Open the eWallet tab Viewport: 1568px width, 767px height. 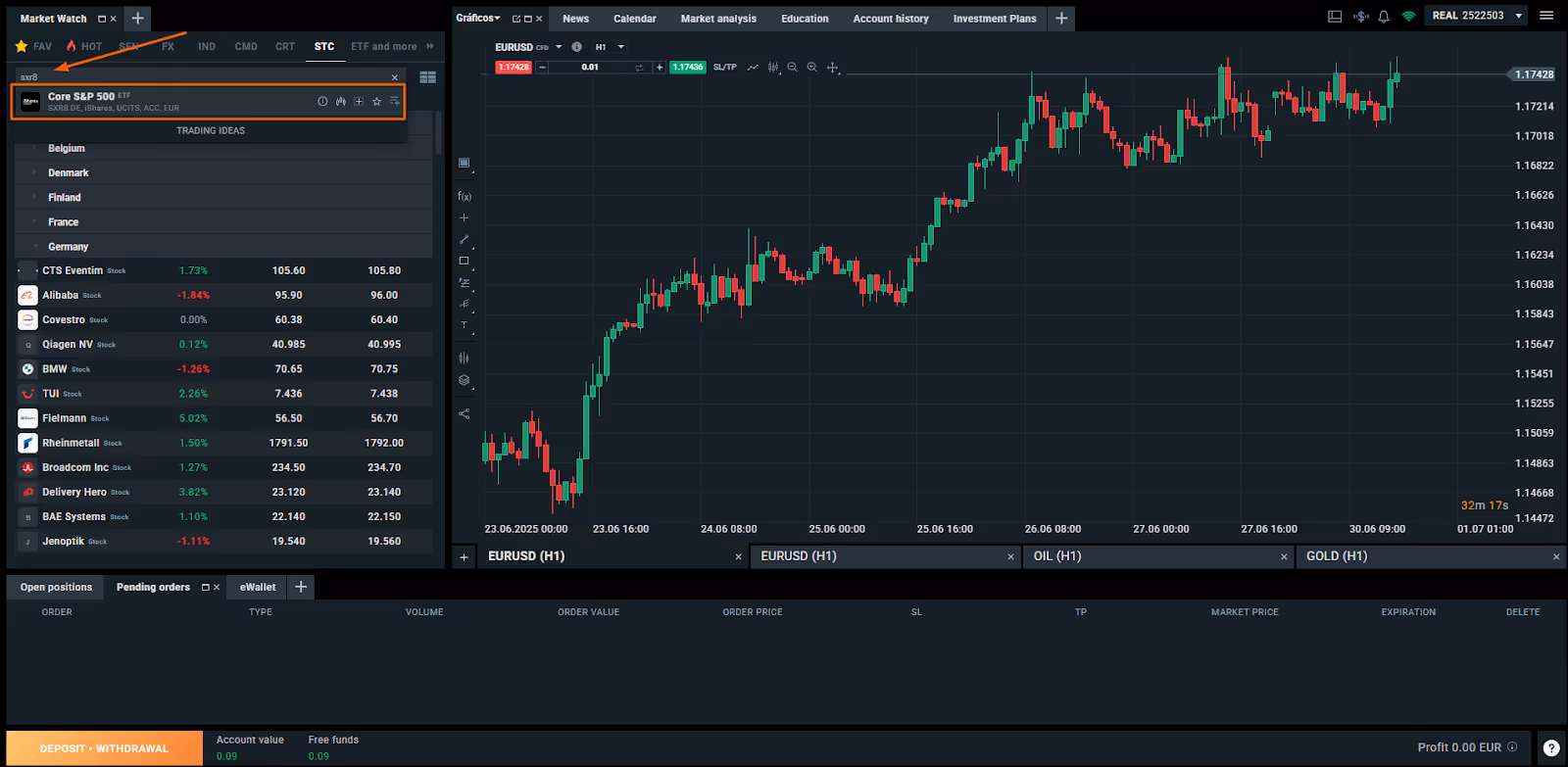[x=258, y=587]
